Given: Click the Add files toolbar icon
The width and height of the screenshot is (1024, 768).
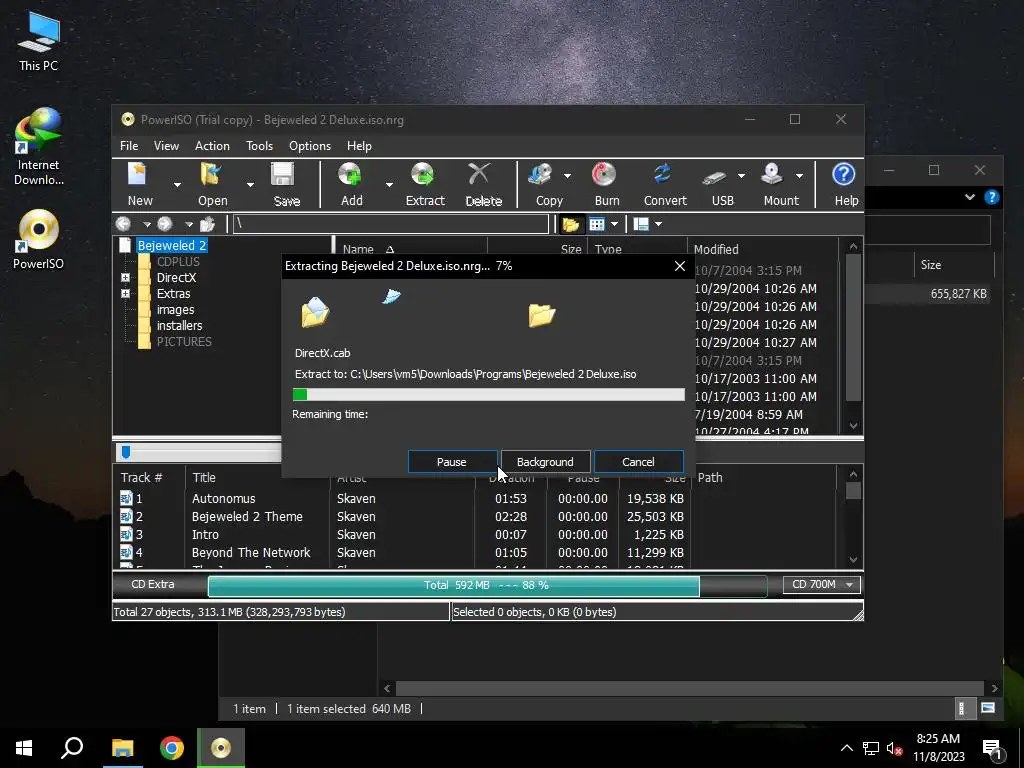Looking at the screenshot, I should (x=351, y=184).
